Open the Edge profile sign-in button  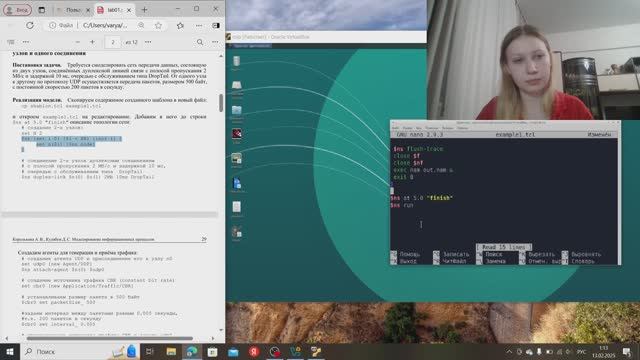(x=17, y=10)
